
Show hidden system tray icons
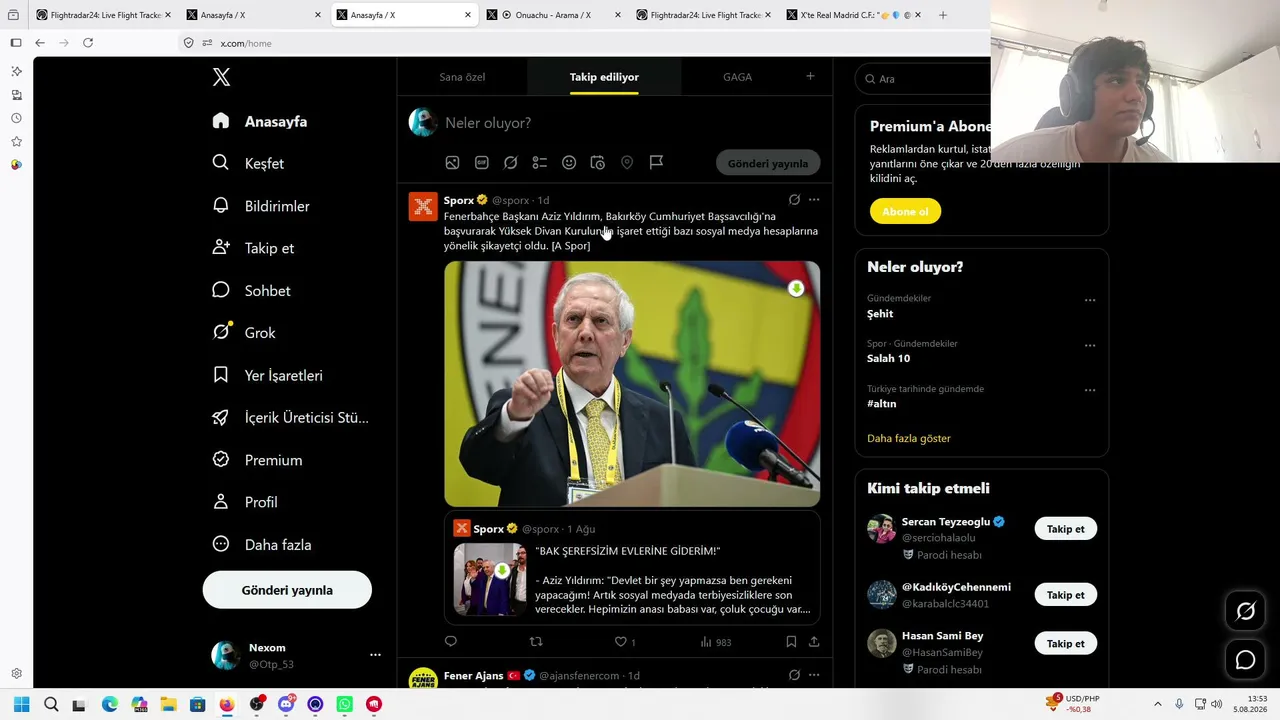click(1158, 704)
